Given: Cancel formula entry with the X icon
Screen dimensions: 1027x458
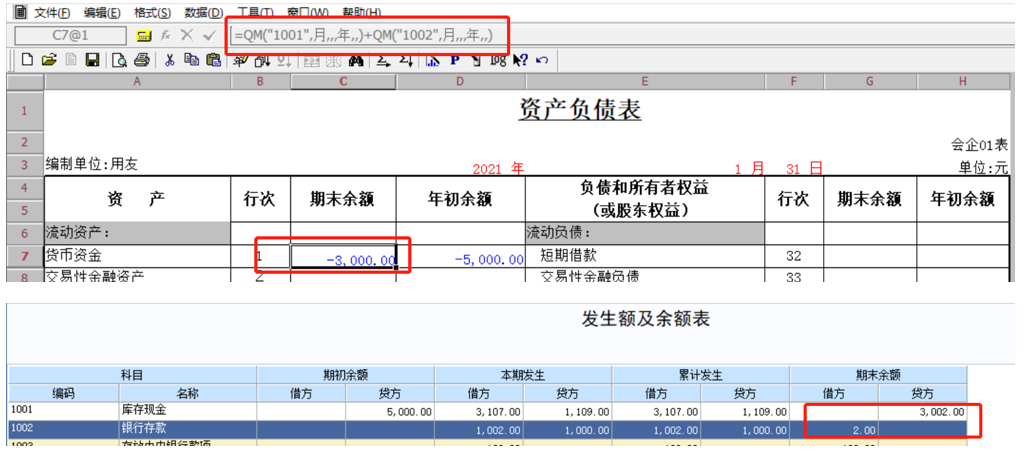Looking at the screenshot, I should (187, 35).
